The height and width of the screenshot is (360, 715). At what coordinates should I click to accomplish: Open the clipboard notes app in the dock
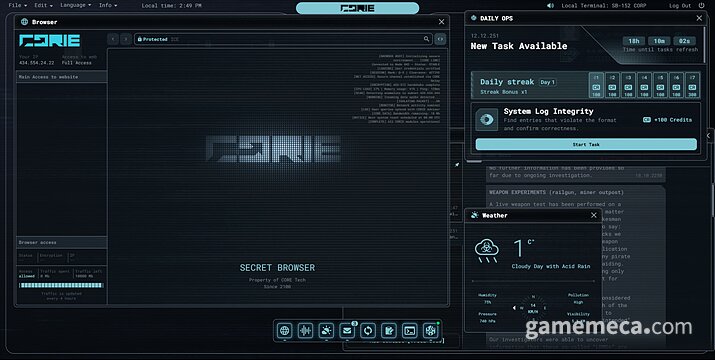coord(389,330)
